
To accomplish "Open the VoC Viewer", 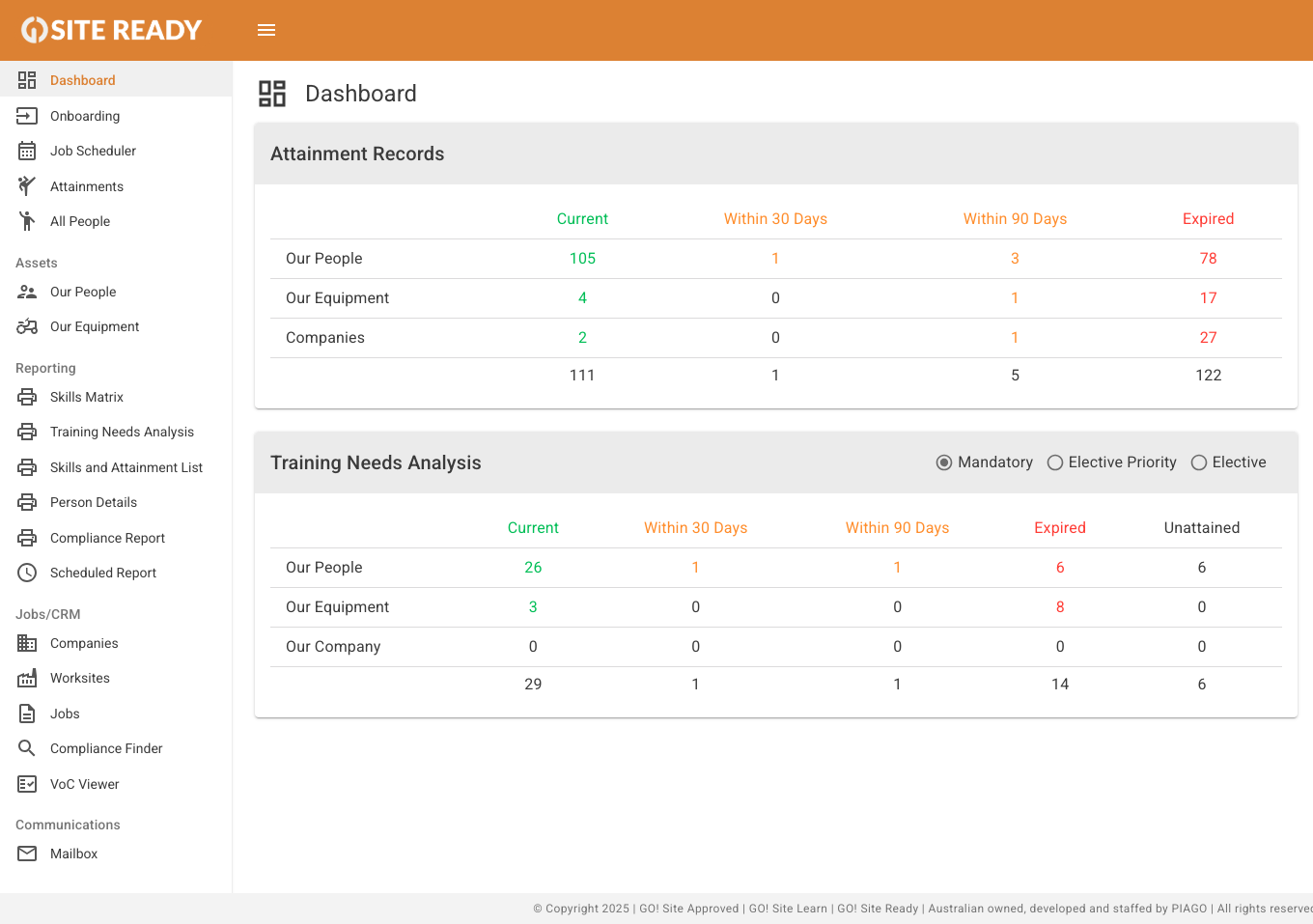I will click(x=116, y=784).
